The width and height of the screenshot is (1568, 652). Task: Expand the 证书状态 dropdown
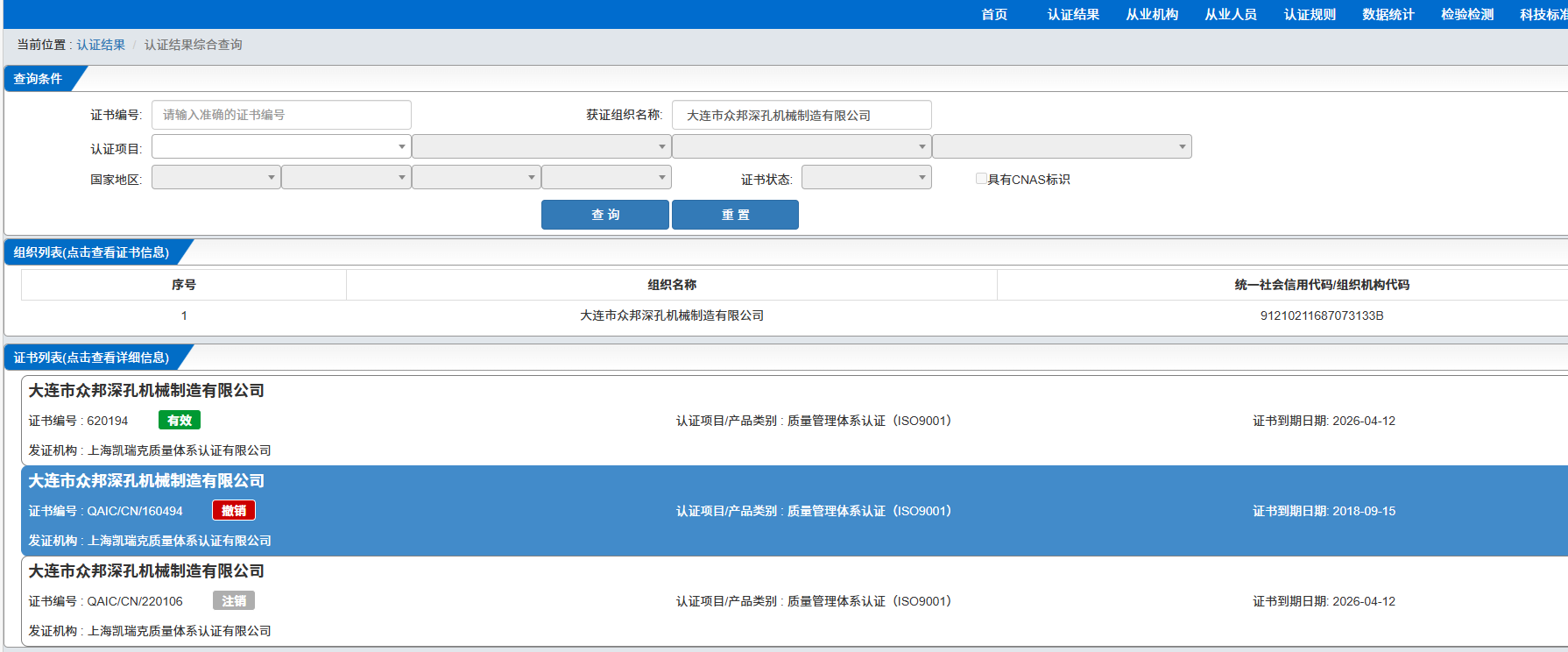coord(865,178)
